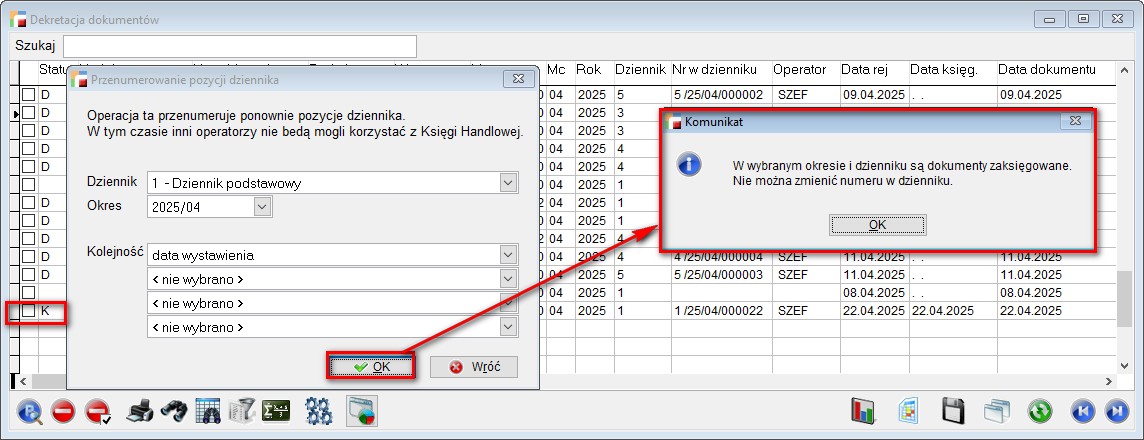Click the sigma formula summary icon
This screenshot has height=440, width=1144.
(x=275, y=410)
